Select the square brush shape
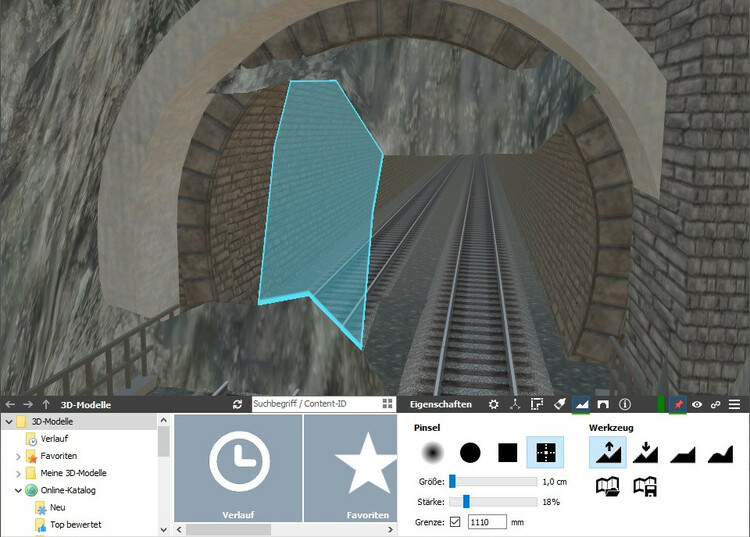 click(507, 452)
